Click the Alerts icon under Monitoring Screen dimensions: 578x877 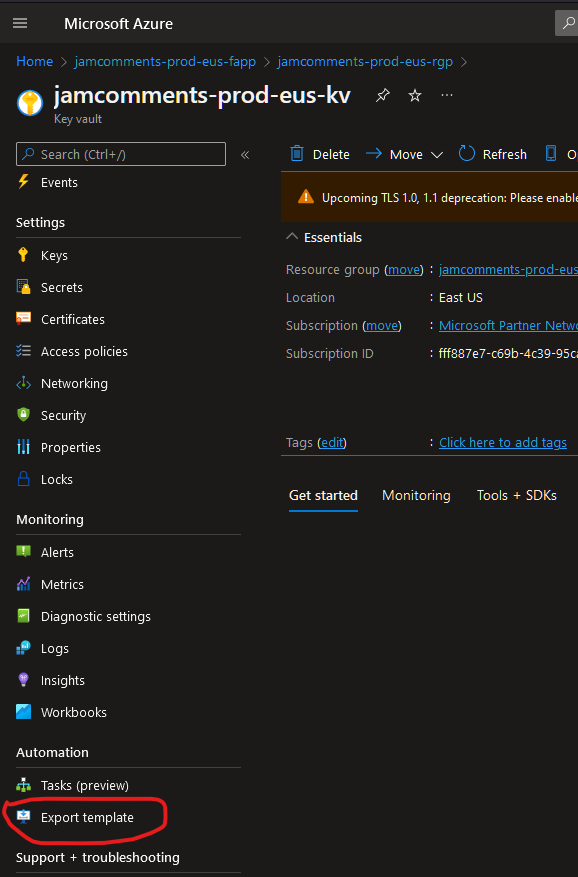(24, 551)
